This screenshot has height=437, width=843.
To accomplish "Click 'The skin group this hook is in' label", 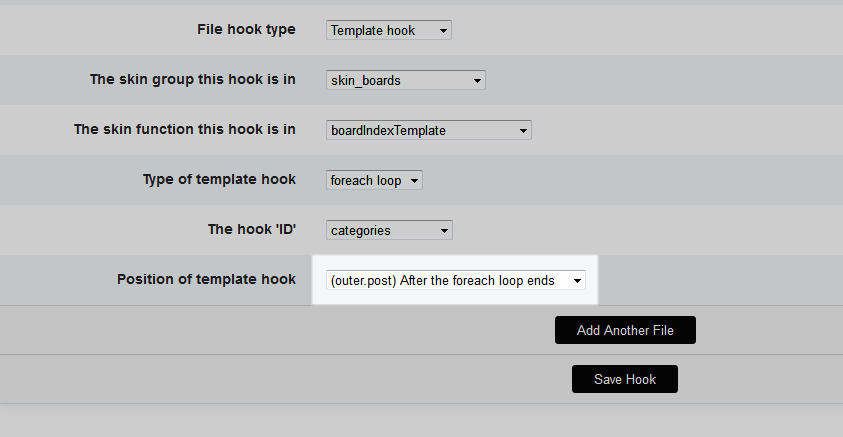I will click(193, 79).
